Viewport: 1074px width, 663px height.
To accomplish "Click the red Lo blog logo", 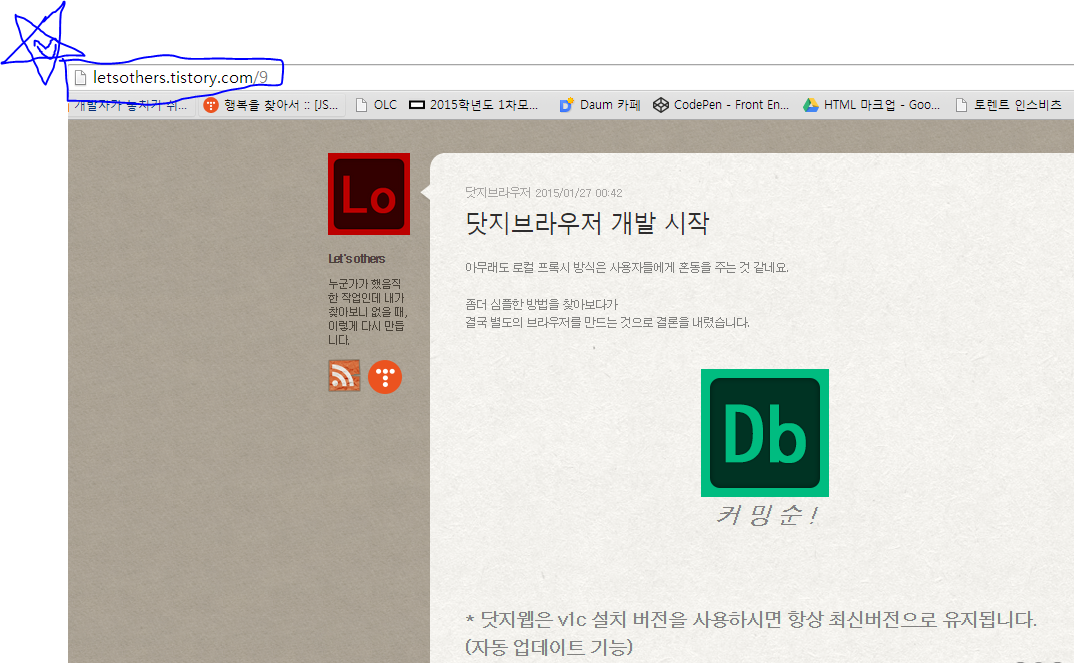I will point(369,194).
